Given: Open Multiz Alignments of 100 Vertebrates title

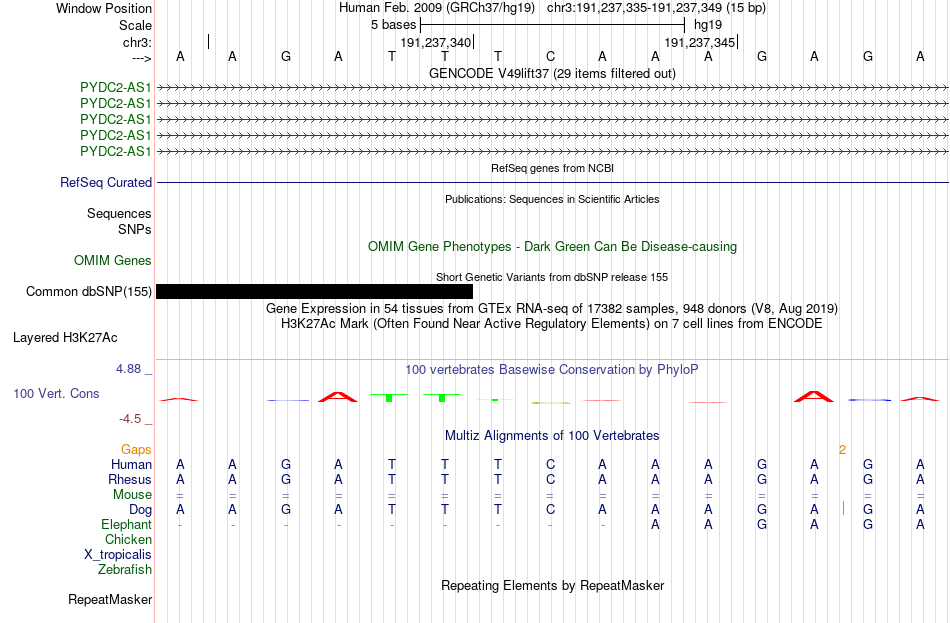Looking at the screenshot, I should tap(552, 436).
